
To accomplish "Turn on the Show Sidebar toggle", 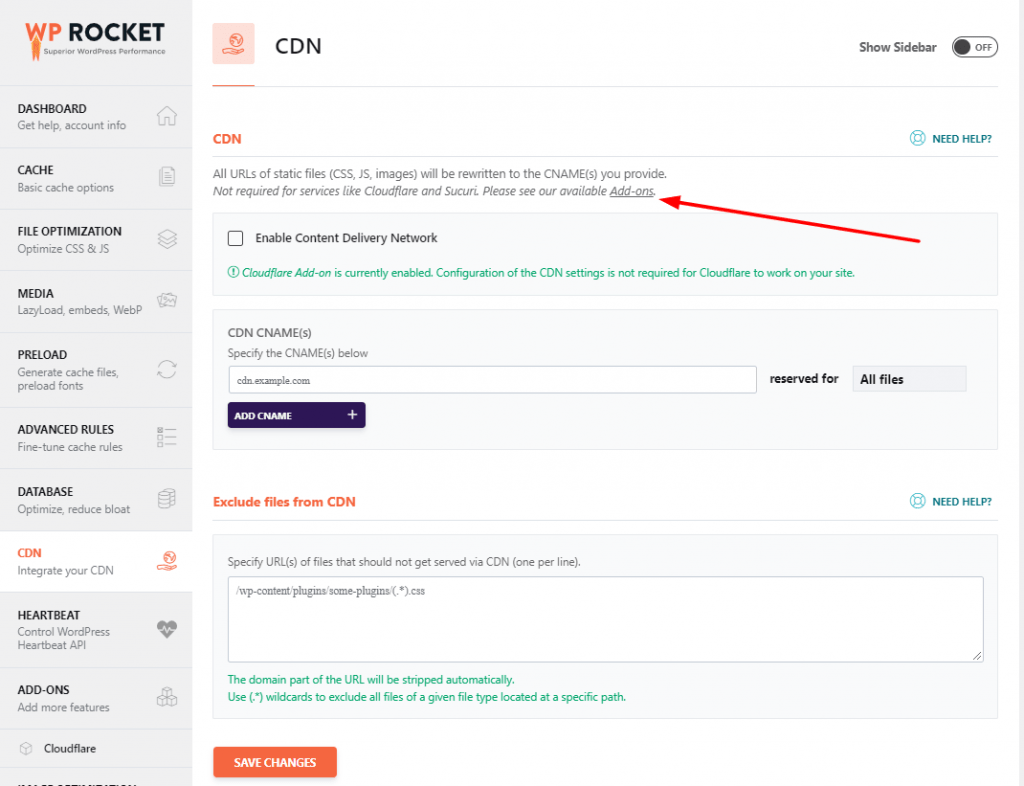I will [974, 46].
